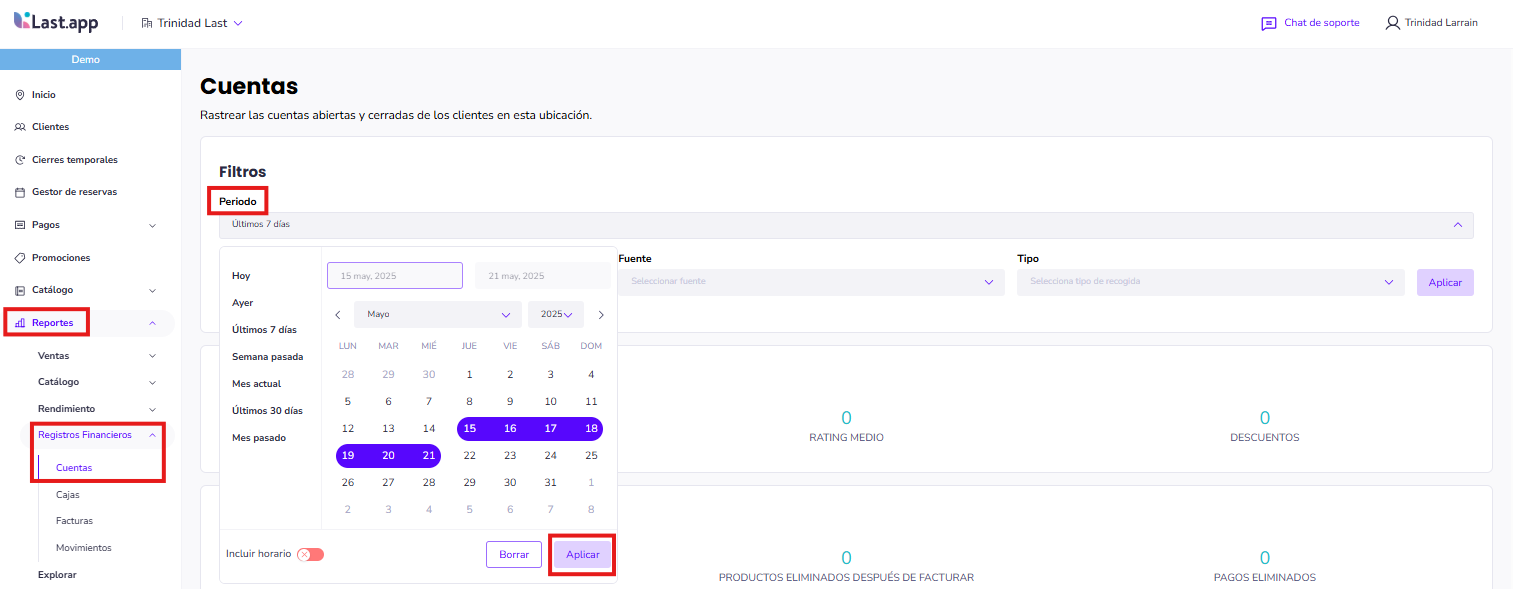Open the Mayo month dropdown
This screenshot has height=589, width=1513.
click(437, 315)
